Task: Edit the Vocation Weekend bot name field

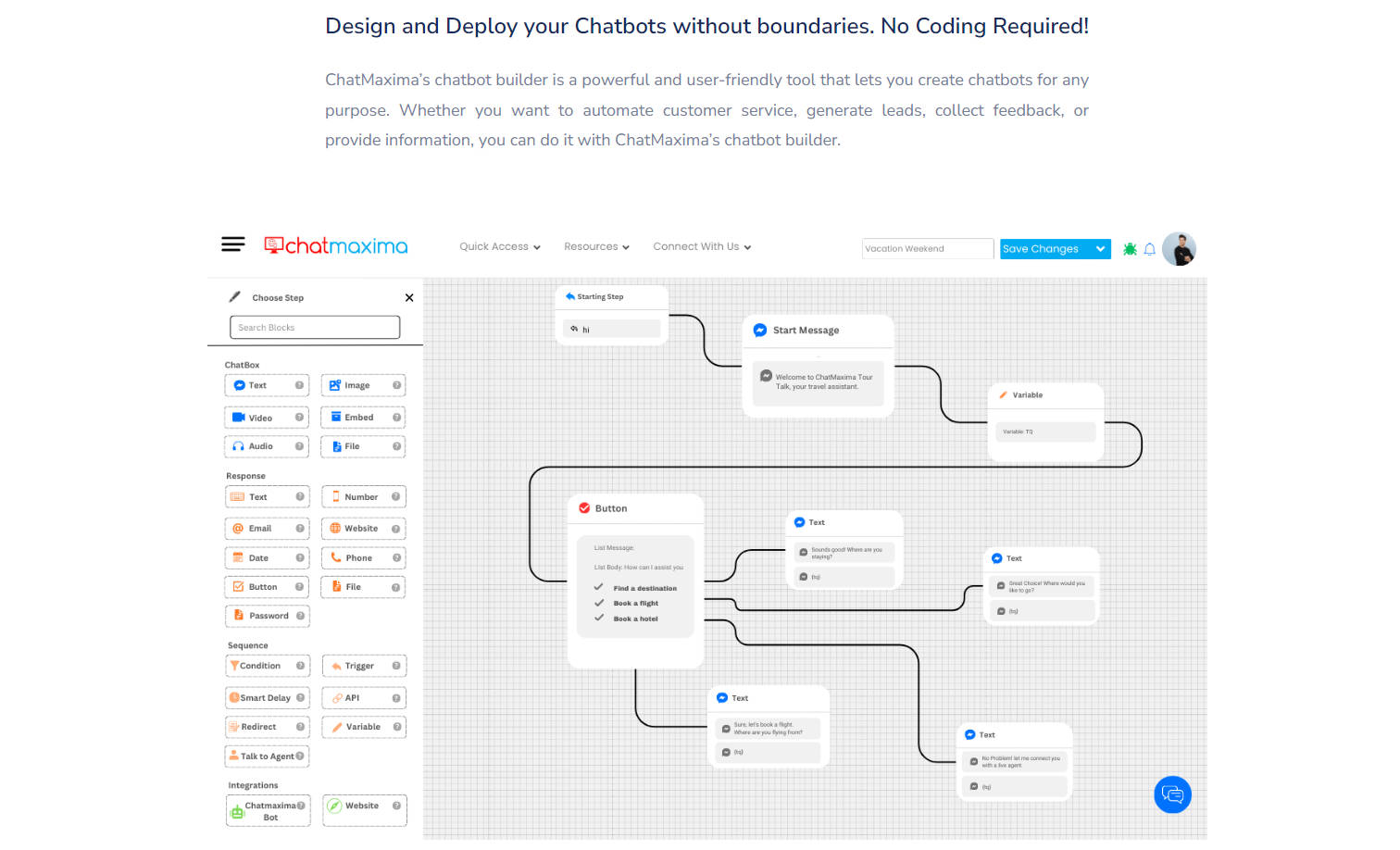Action: (x=928, y=249)
